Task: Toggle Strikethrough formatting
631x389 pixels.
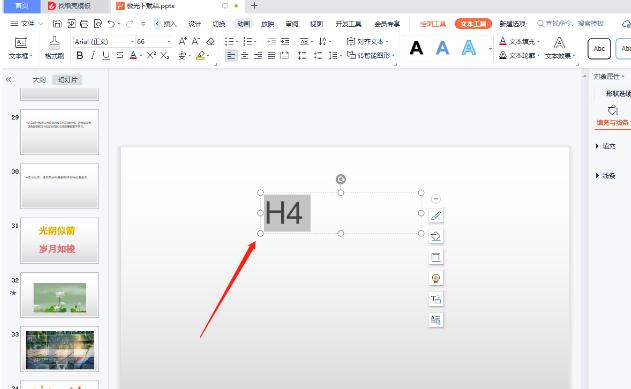Action: coord(120,55)
